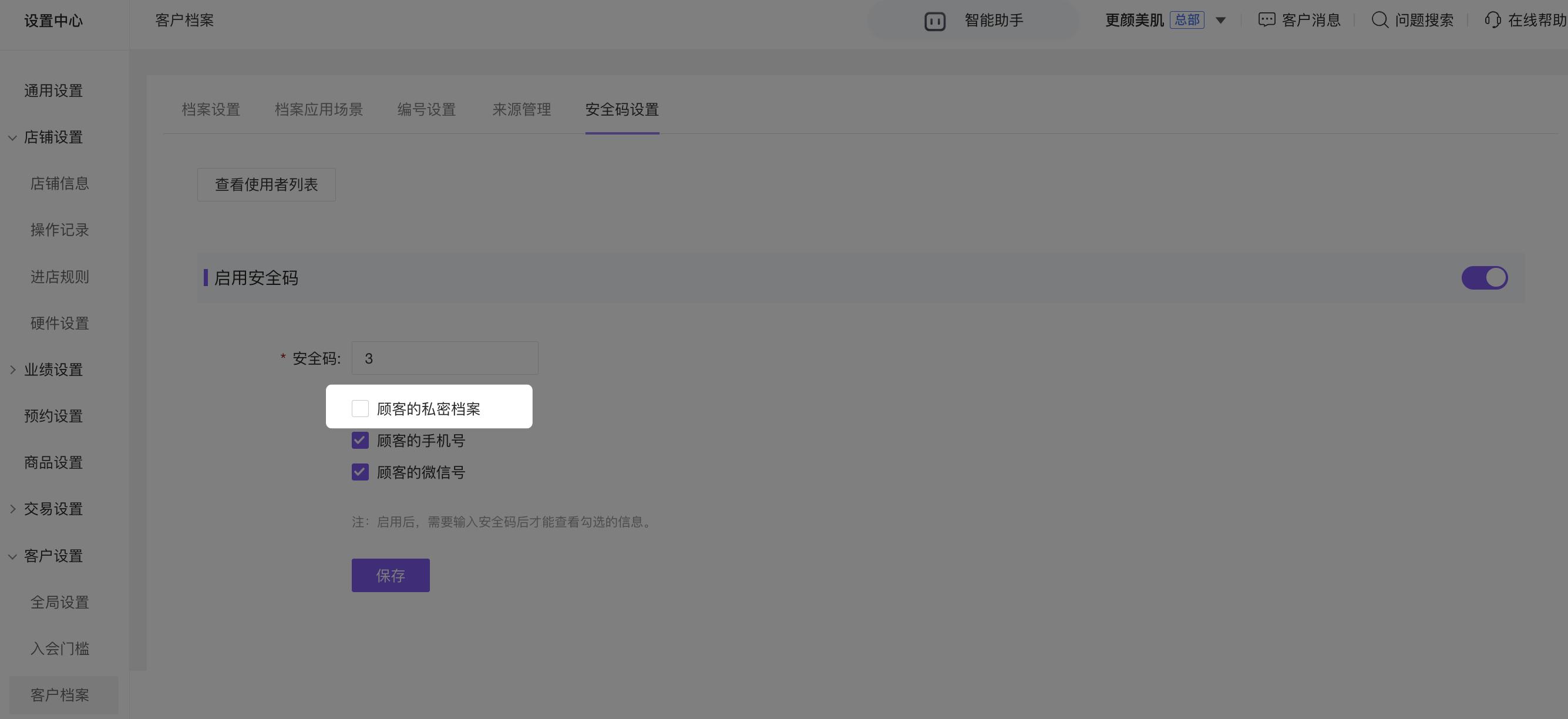Turn off the 启用安全码 switch
This screenshot has width=1568, height=719.
coord(1484,278)
